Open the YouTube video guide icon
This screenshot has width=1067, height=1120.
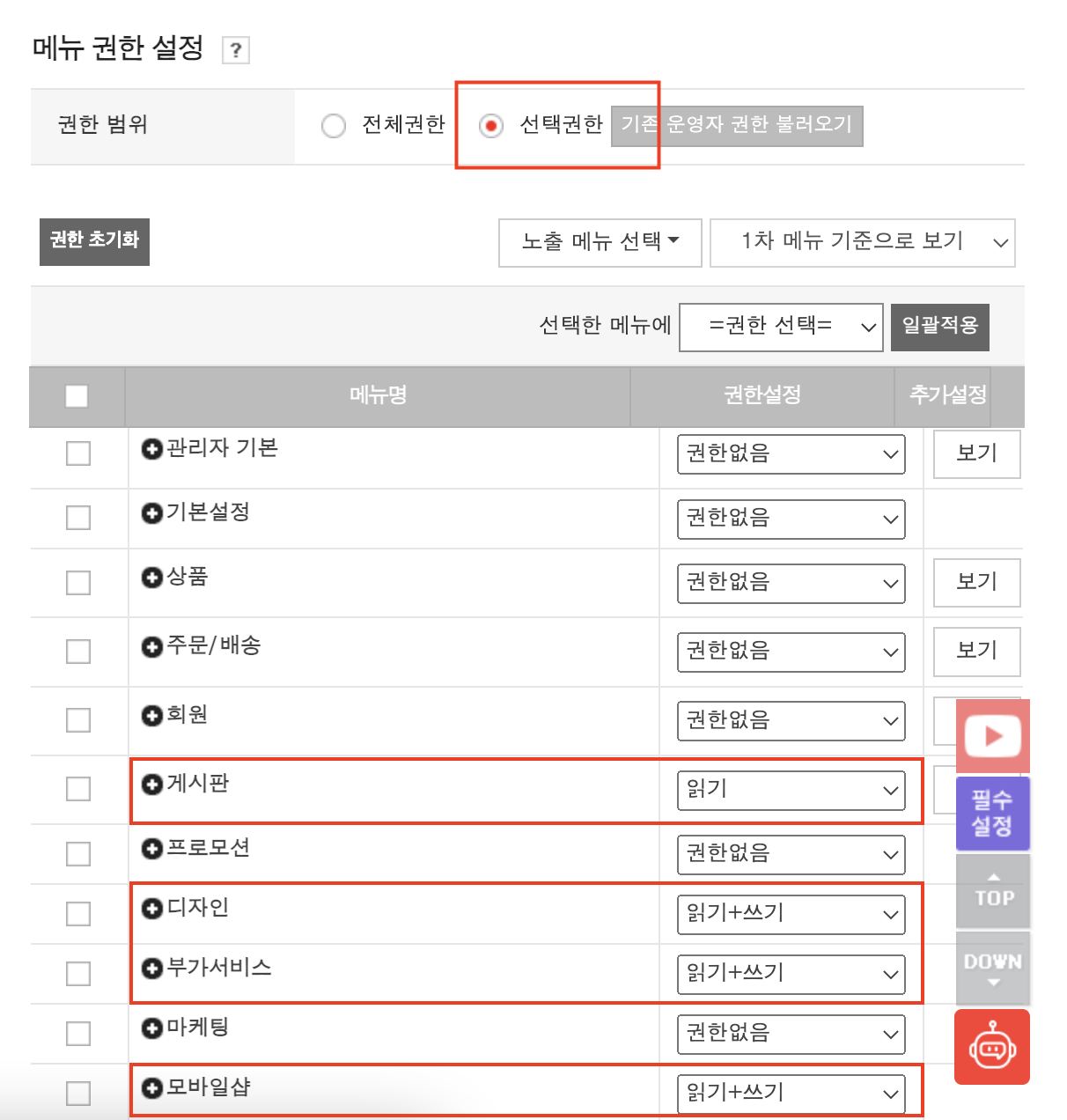coord(992,736)
